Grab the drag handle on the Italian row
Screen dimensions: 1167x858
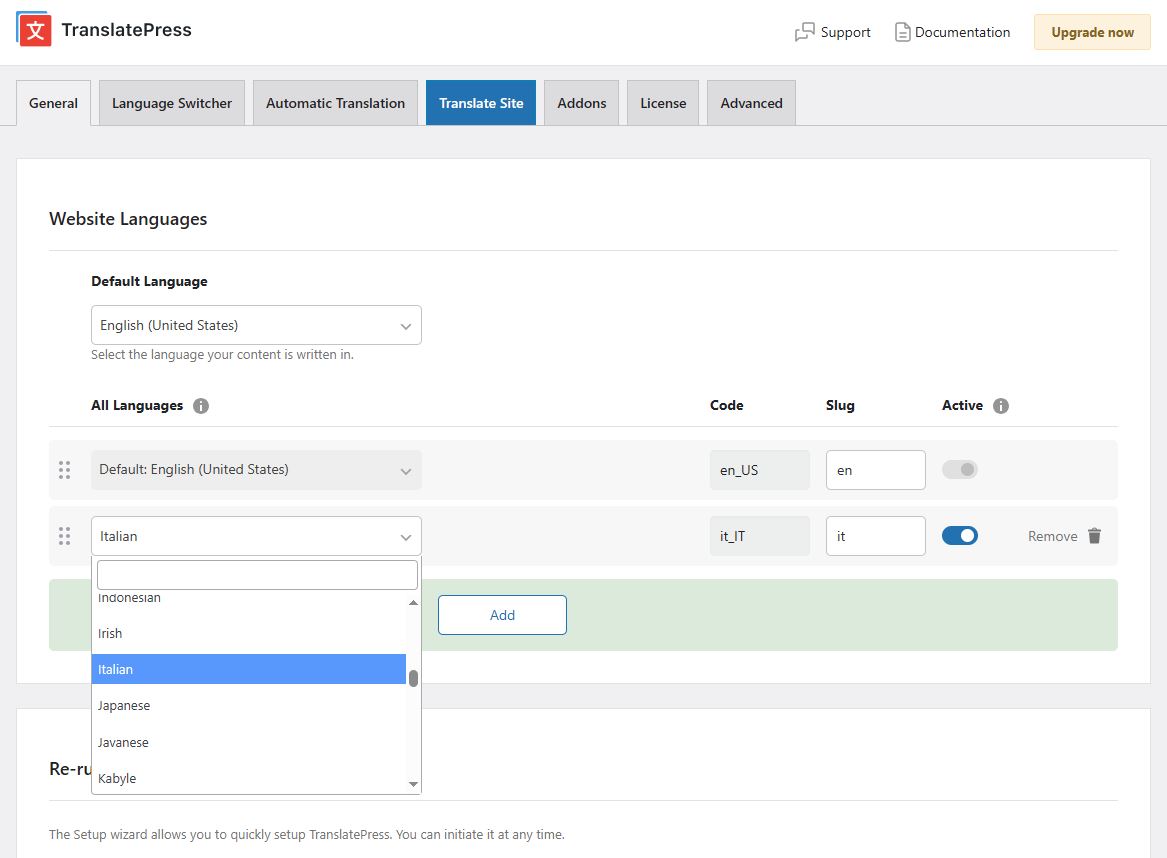(65, 536)
